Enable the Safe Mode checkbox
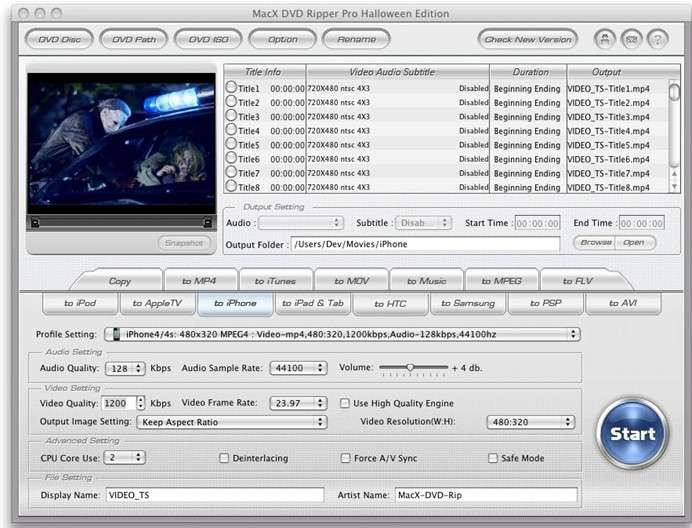 coord(493,458)
